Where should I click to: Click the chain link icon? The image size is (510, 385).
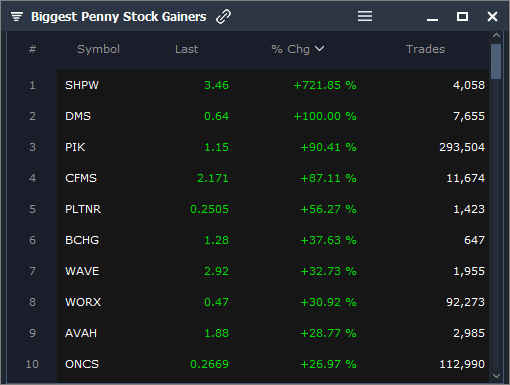pyautogui.click(x=223, y=17)
